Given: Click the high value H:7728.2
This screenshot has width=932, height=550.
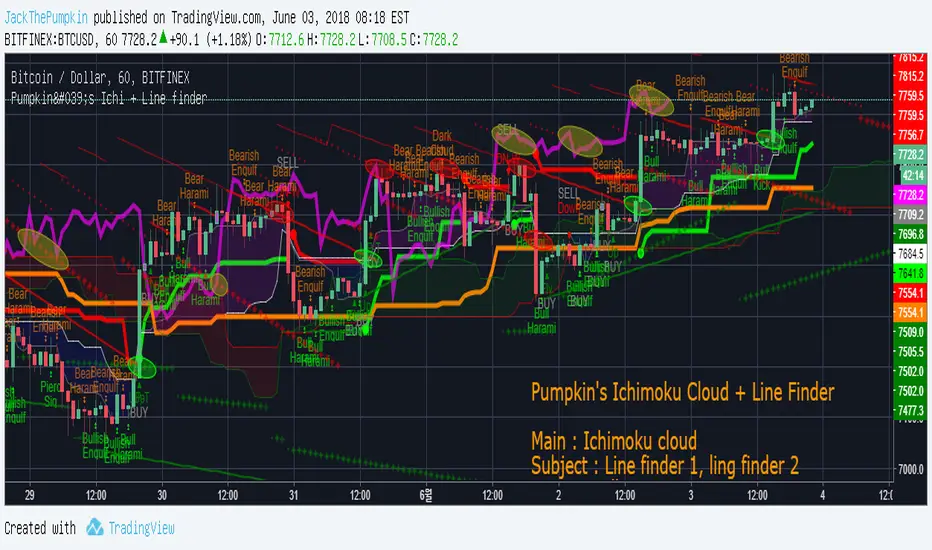Looking at the screenshot, I should coord(331,40).
